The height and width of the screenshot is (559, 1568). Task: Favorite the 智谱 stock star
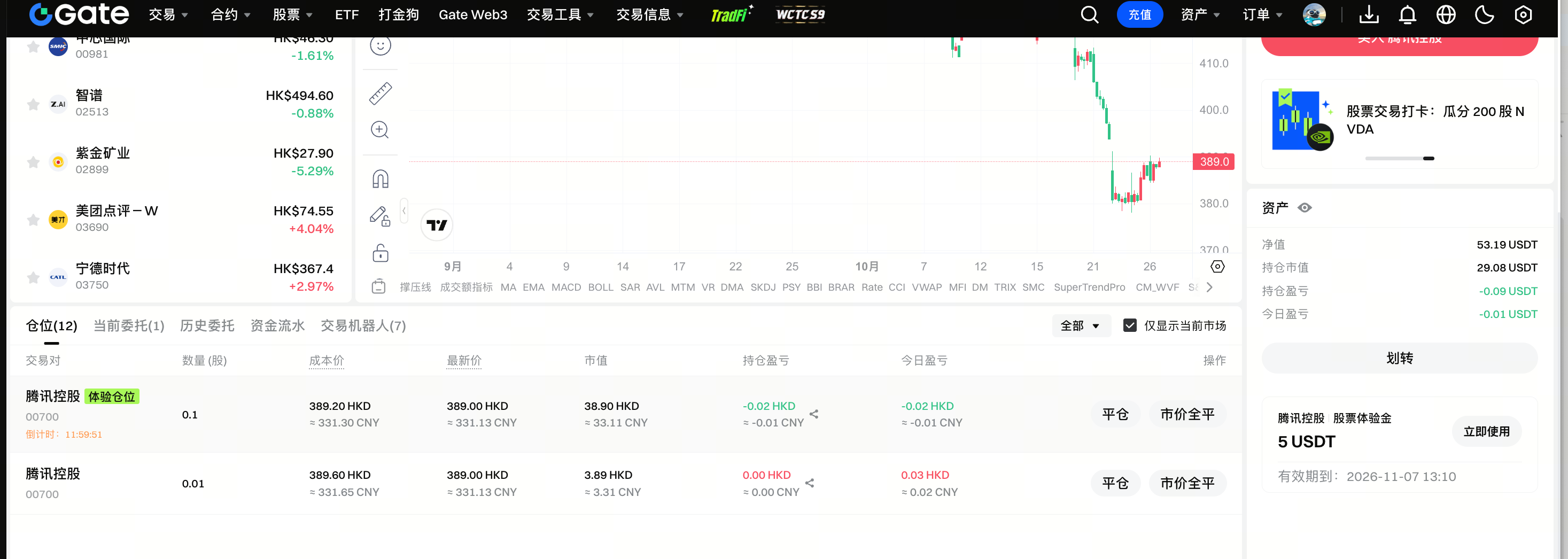pos(34,104)
